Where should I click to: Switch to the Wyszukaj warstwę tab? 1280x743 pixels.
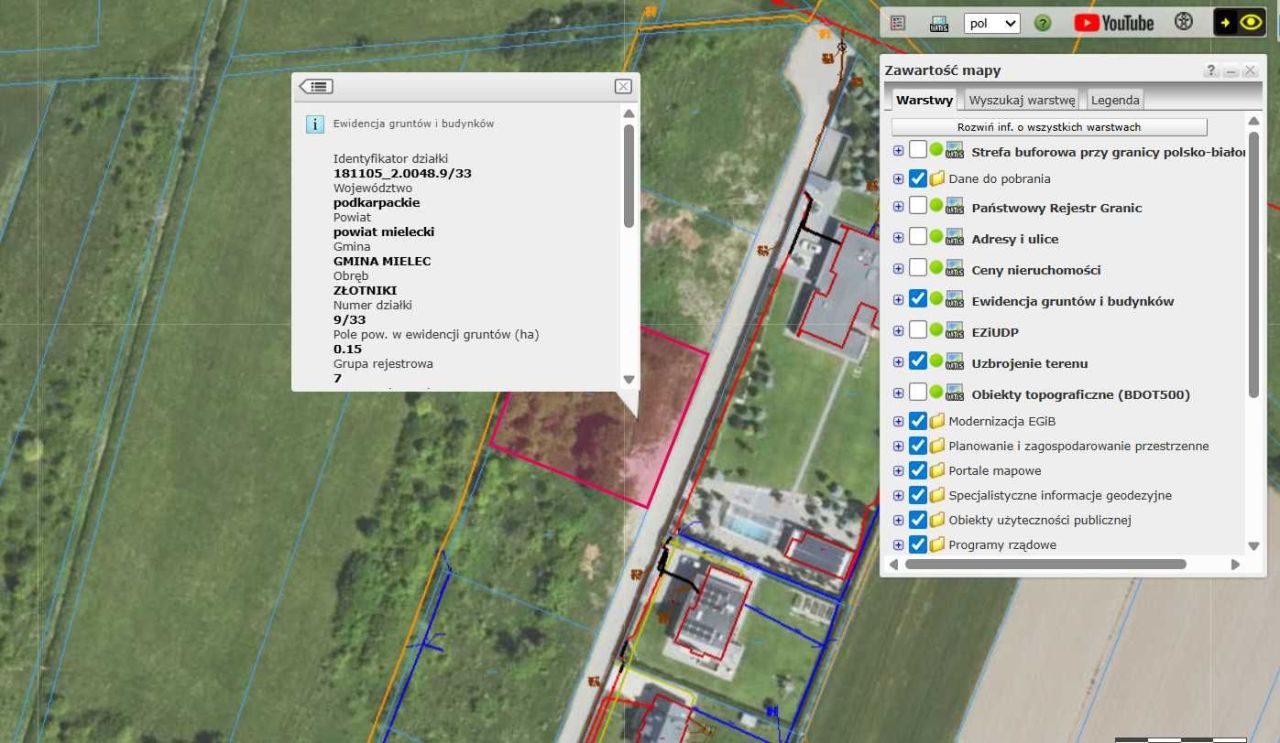point(1021,100)
